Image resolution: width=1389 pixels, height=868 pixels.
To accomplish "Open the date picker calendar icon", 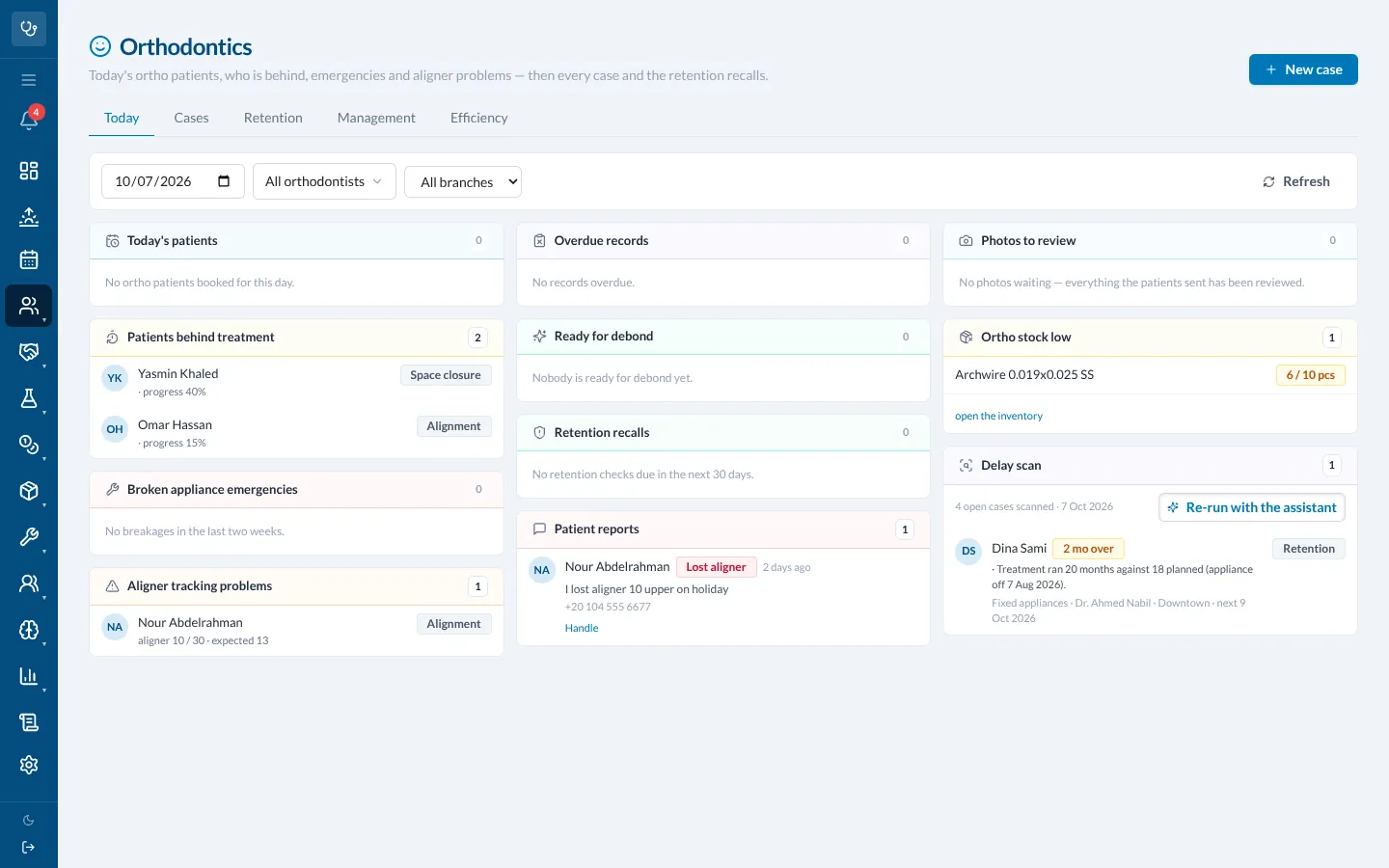I will tap(224, 181).
